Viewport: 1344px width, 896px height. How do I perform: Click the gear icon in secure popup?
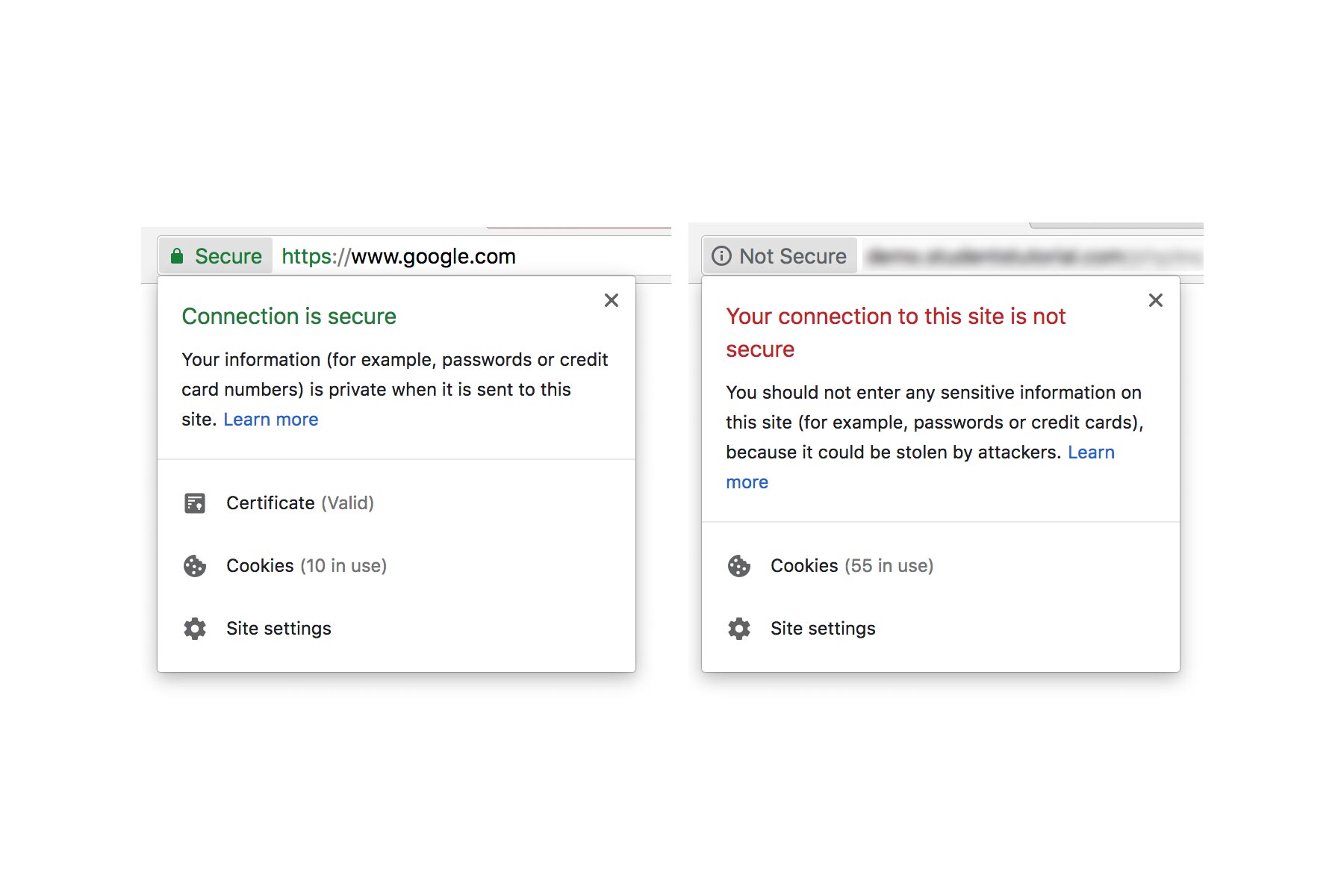[x=195, y=629]
